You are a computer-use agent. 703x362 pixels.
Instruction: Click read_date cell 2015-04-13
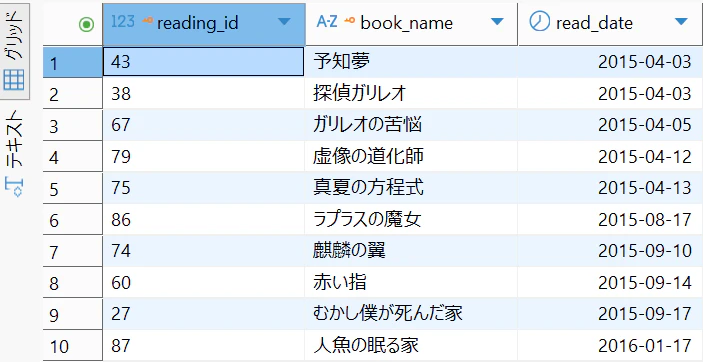[x=611, y=188]
